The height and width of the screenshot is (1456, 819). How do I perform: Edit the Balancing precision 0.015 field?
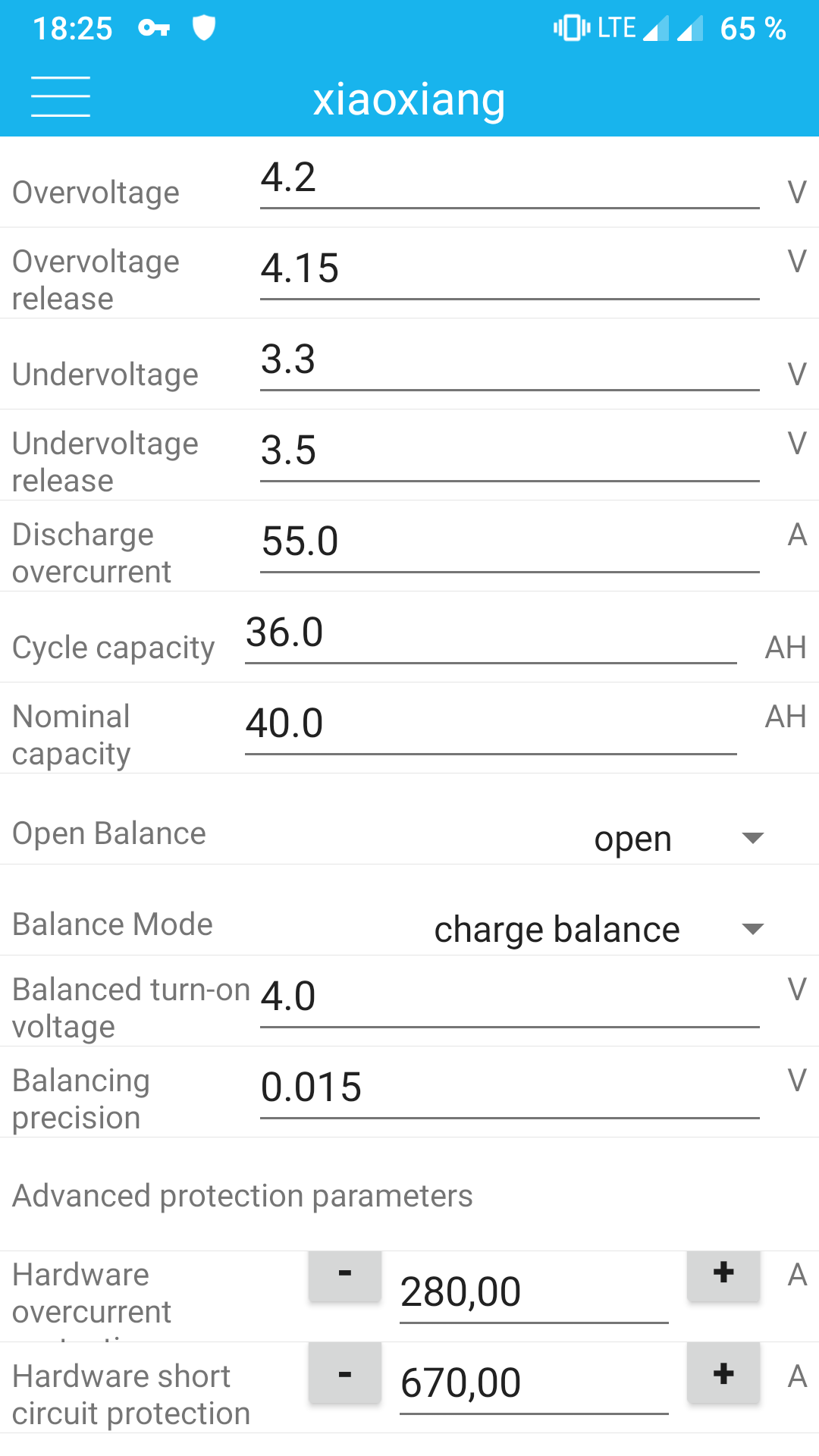coord(509,1090)
